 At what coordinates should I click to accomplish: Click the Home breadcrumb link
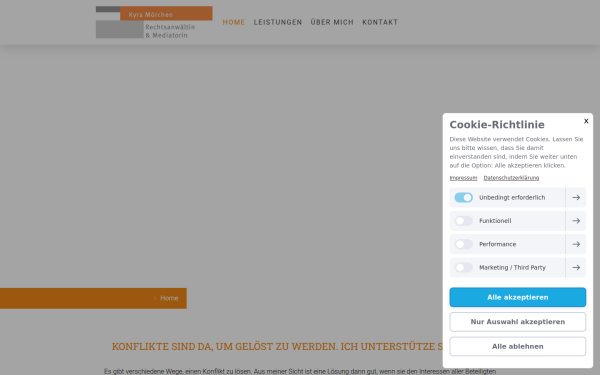(169, 298)
